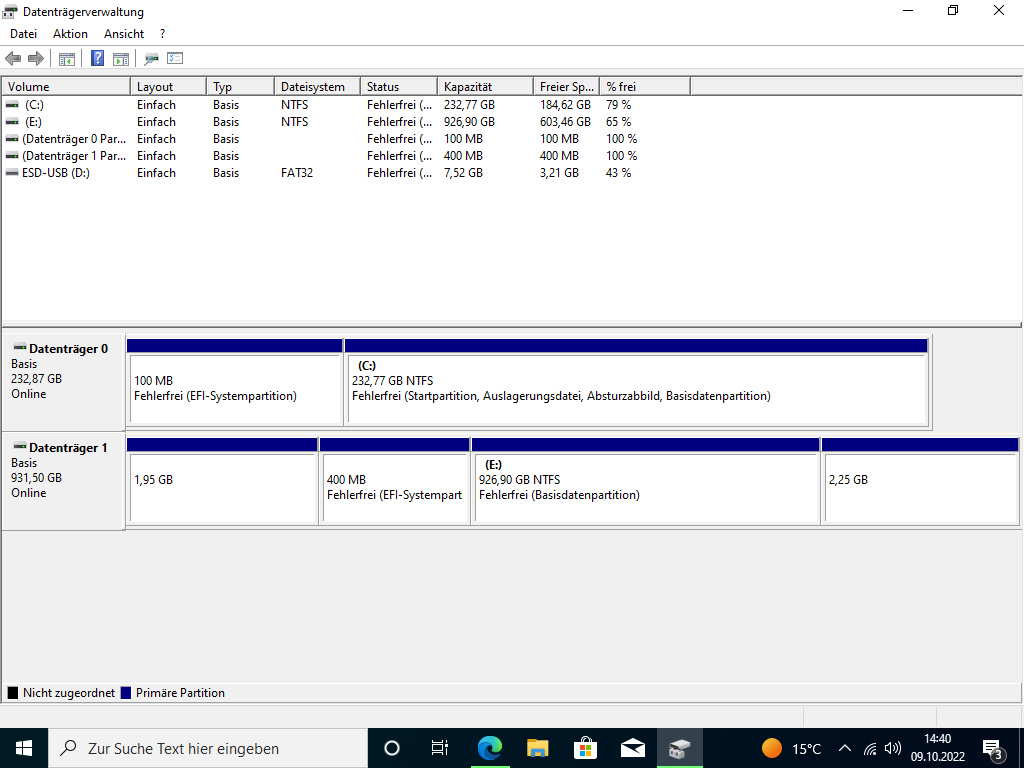The height and width of the screenshot is (768, 1024).
Task: Open the 15°C weather widget
Action: pos(791,748)
